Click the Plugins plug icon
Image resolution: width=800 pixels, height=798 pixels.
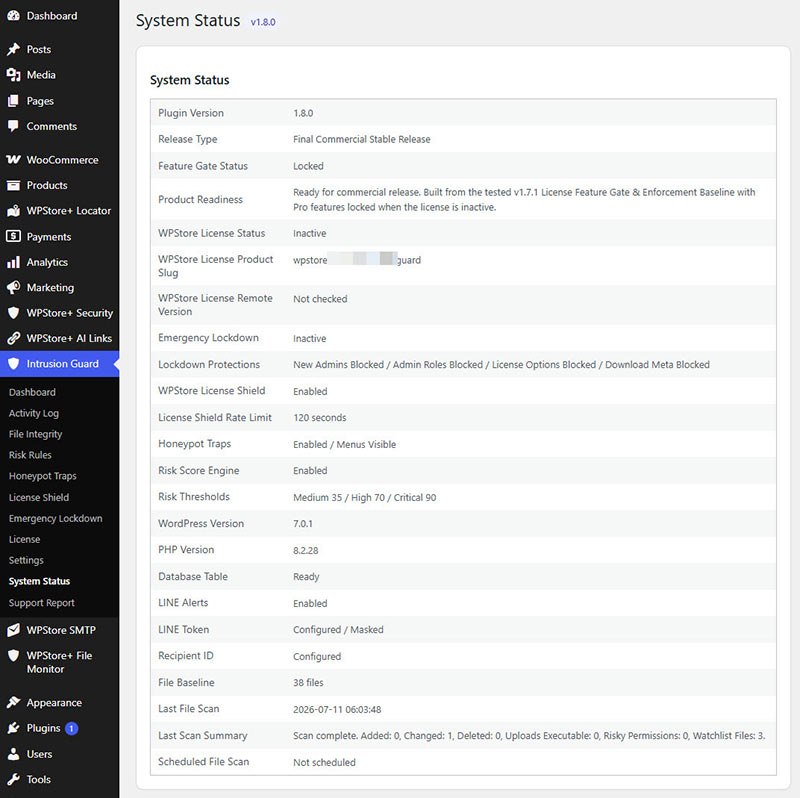tap(13, 728)
